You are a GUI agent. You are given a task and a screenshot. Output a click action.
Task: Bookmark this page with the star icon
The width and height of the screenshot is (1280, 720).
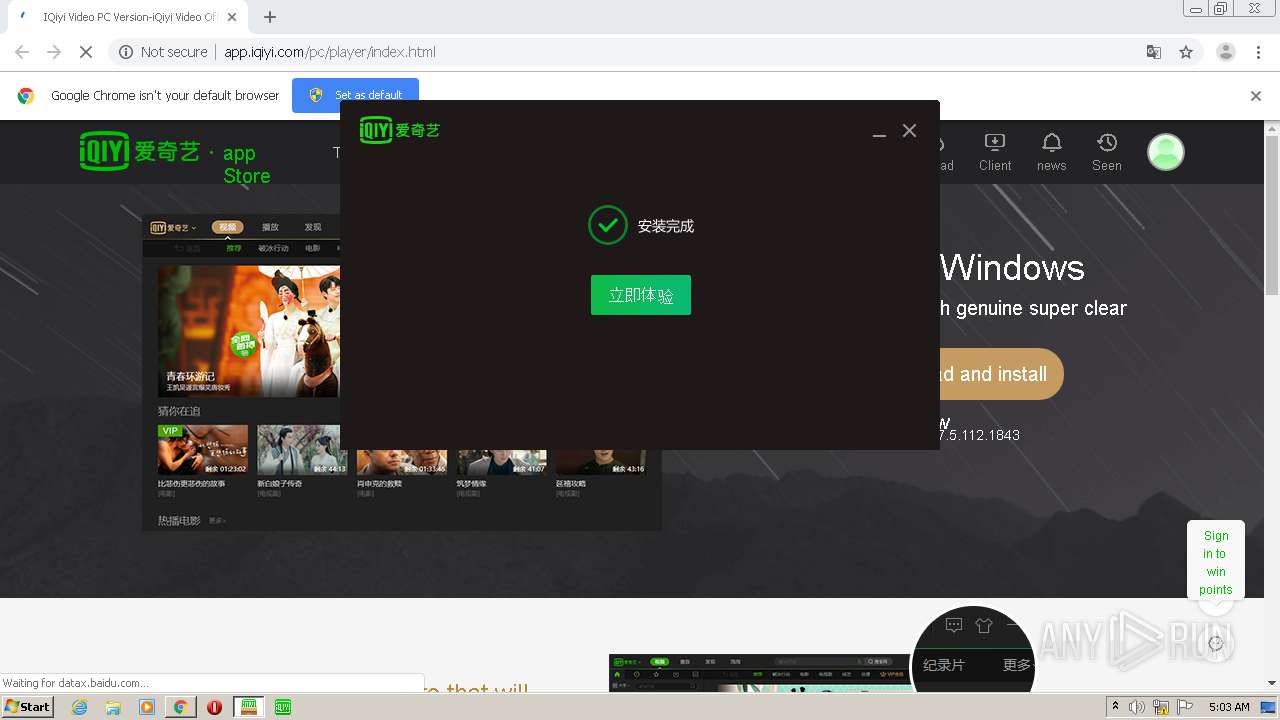(1186, 52)
